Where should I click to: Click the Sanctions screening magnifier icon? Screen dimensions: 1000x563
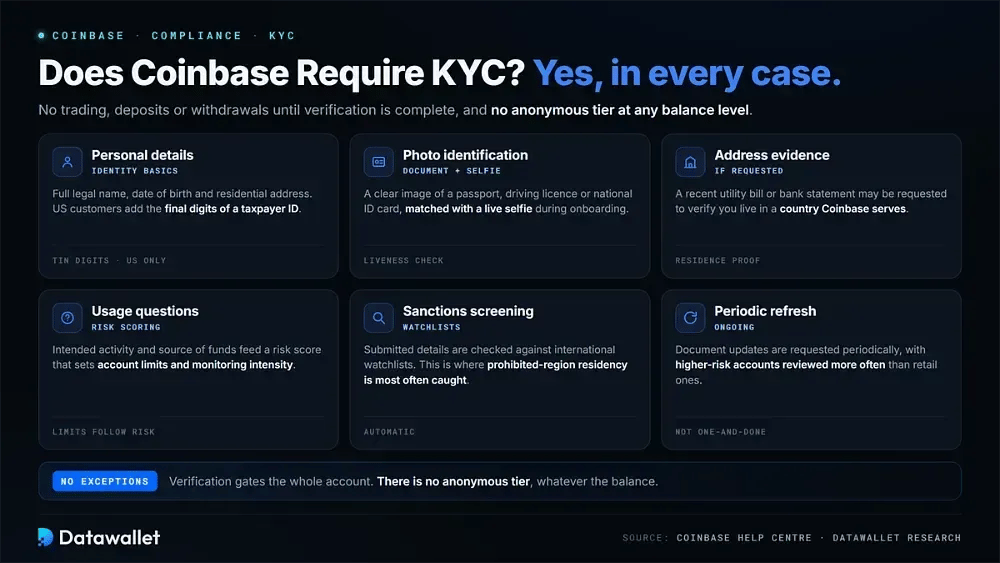378,318
